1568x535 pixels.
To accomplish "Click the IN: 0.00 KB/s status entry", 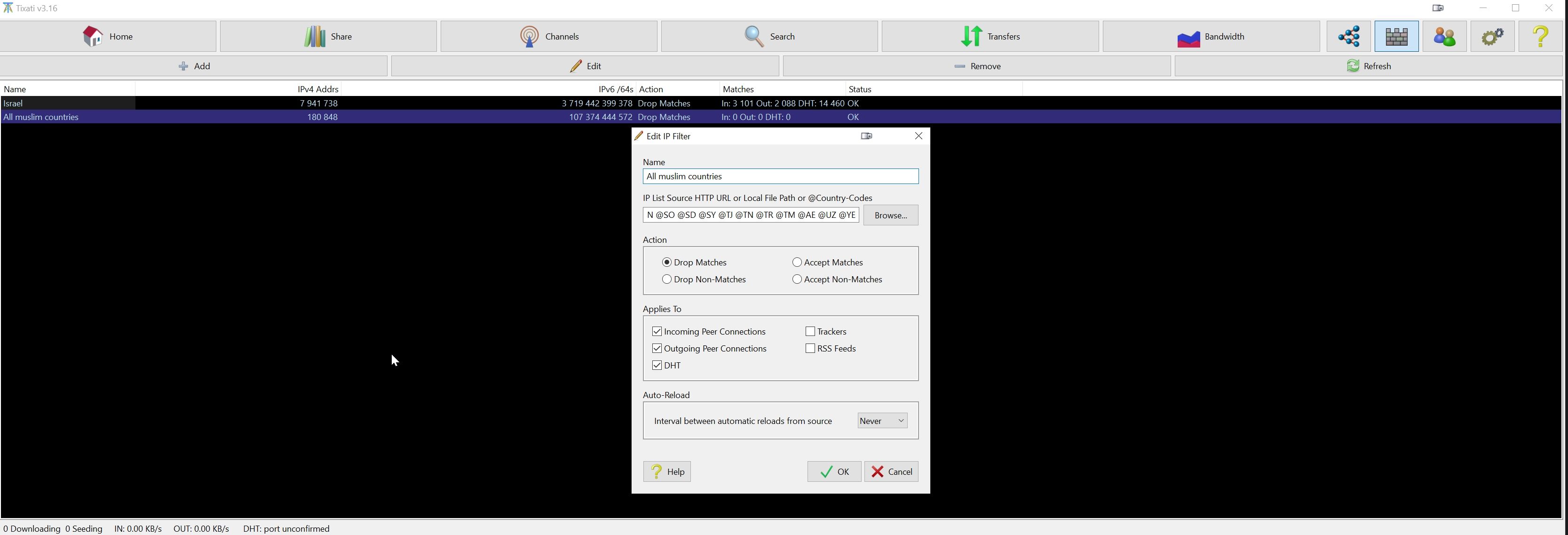I will [x=138, y=528].
